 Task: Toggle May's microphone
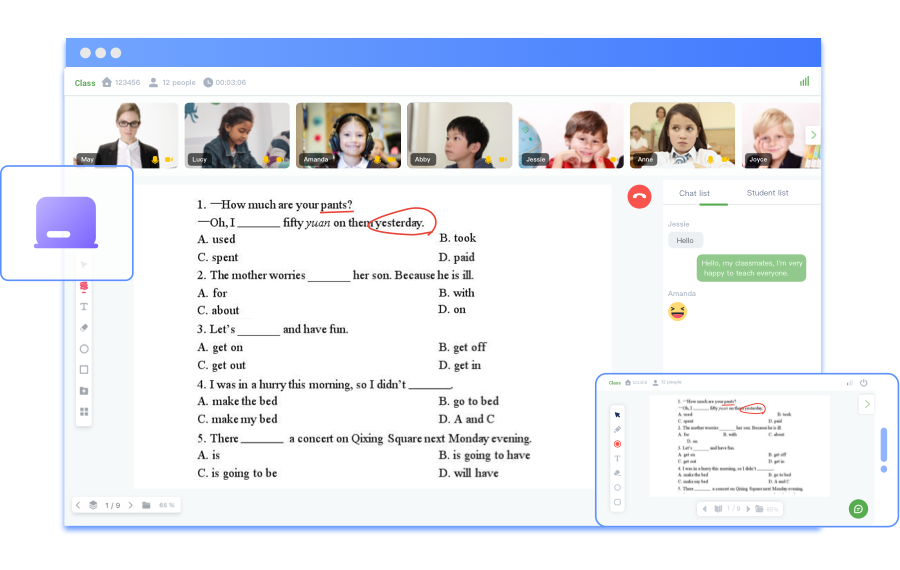pyautogui.click(x=155, y=160)
